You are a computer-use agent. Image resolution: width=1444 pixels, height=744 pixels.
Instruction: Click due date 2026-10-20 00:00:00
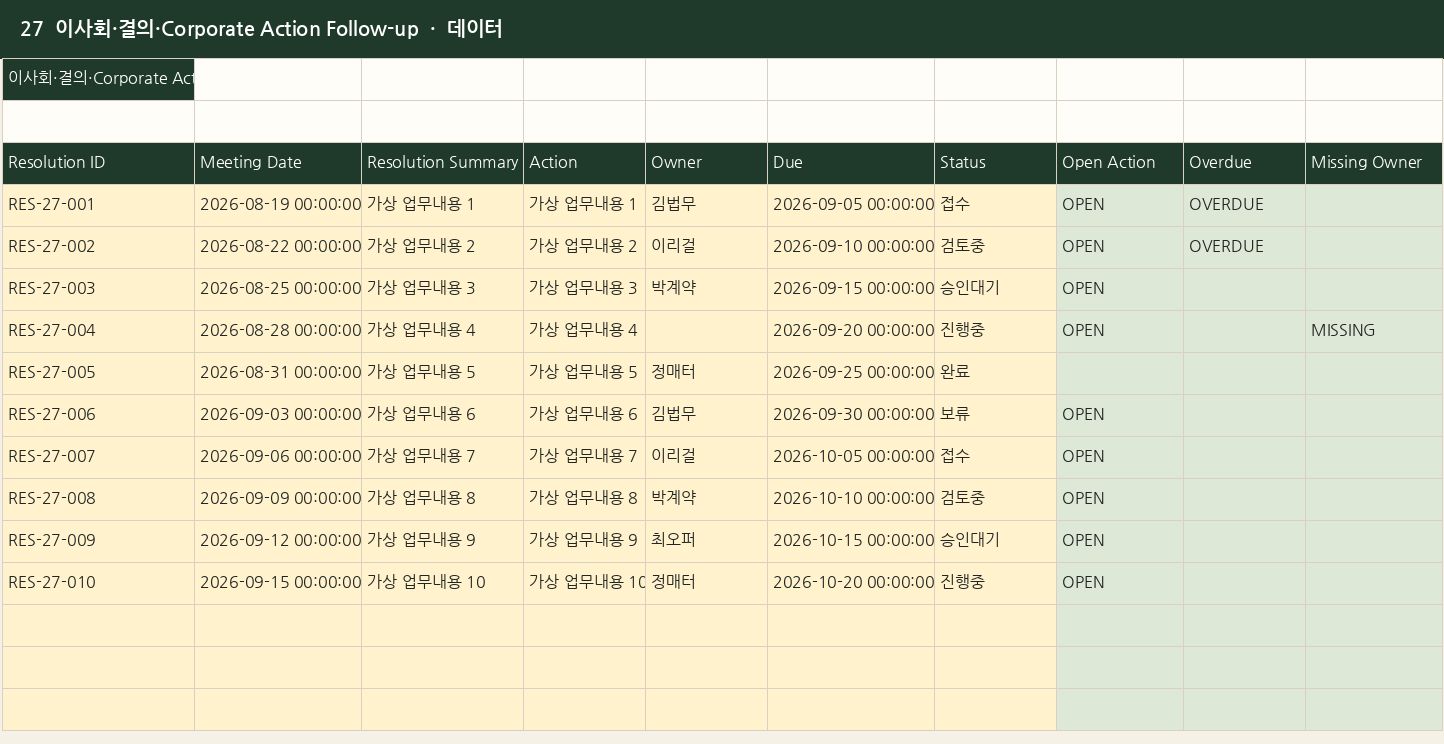(851, 583)
